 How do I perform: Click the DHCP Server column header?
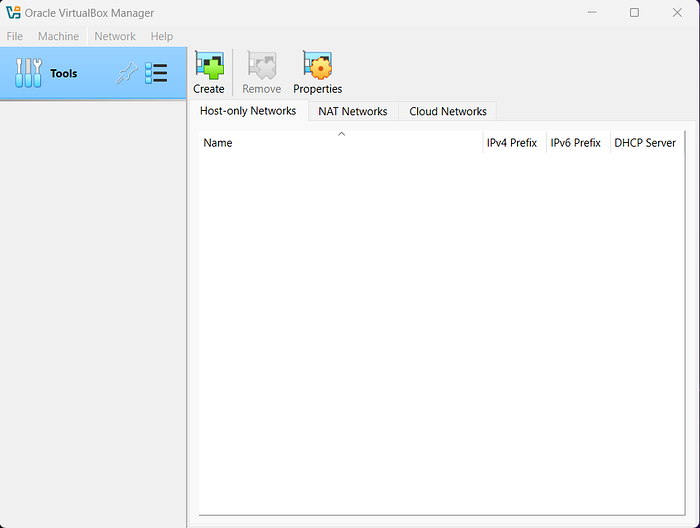click(x=647, y=143)
